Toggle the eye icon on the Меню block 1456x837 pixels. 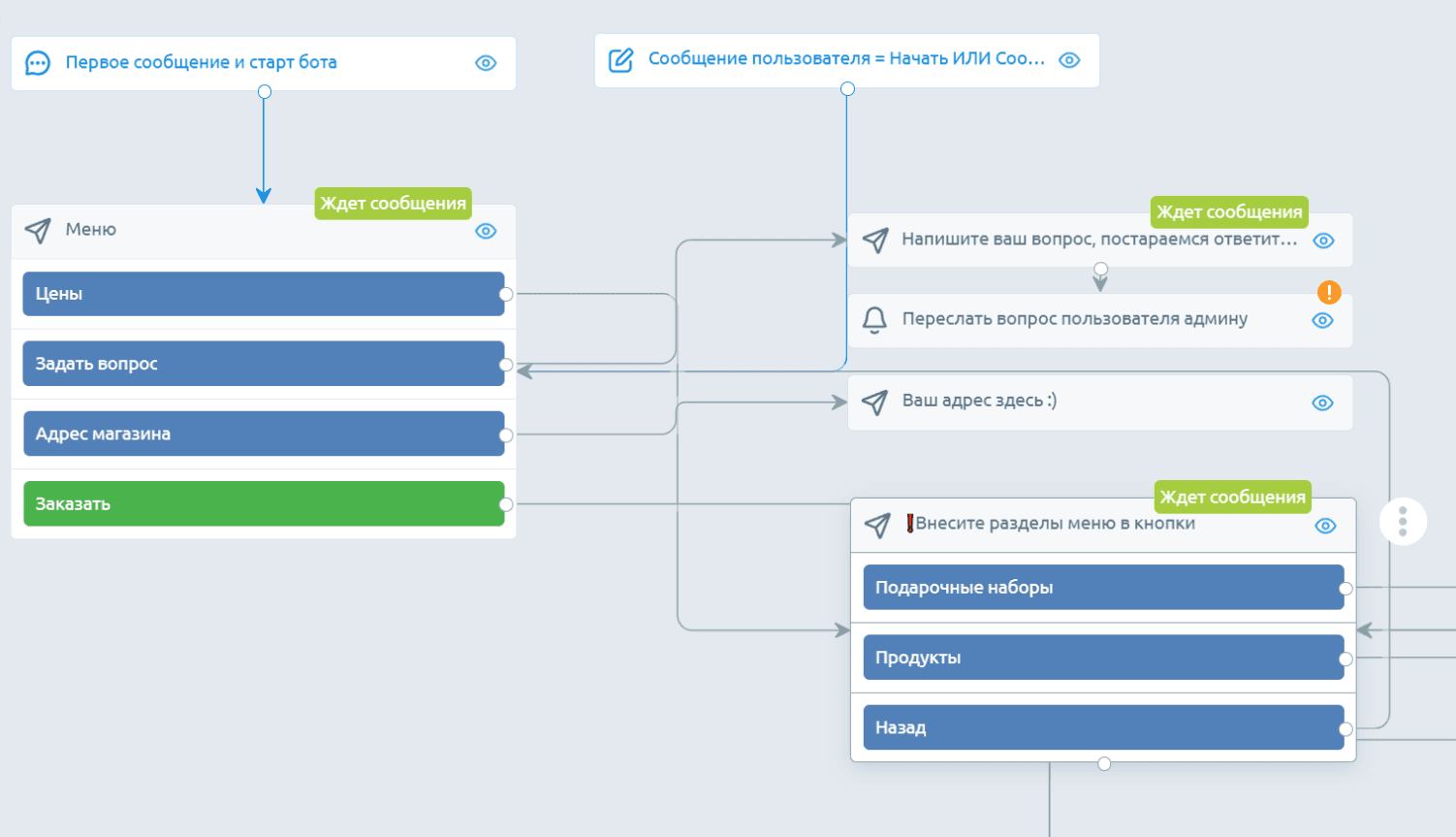[x=486, y=231]
